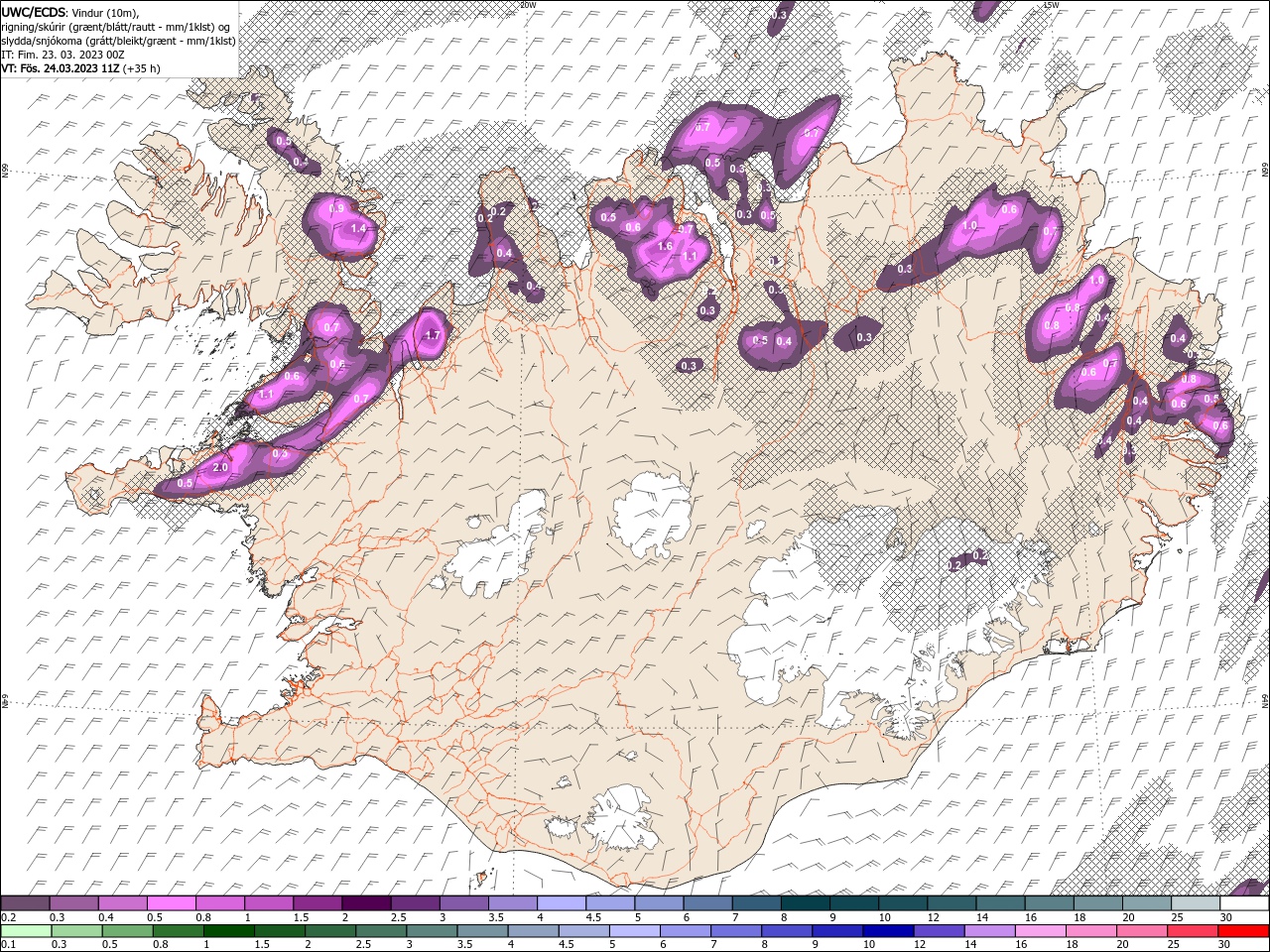The image size is (1270, 952).
Task: Click the lower-row pink swatch starting at 20
Action: point(1142,930)
